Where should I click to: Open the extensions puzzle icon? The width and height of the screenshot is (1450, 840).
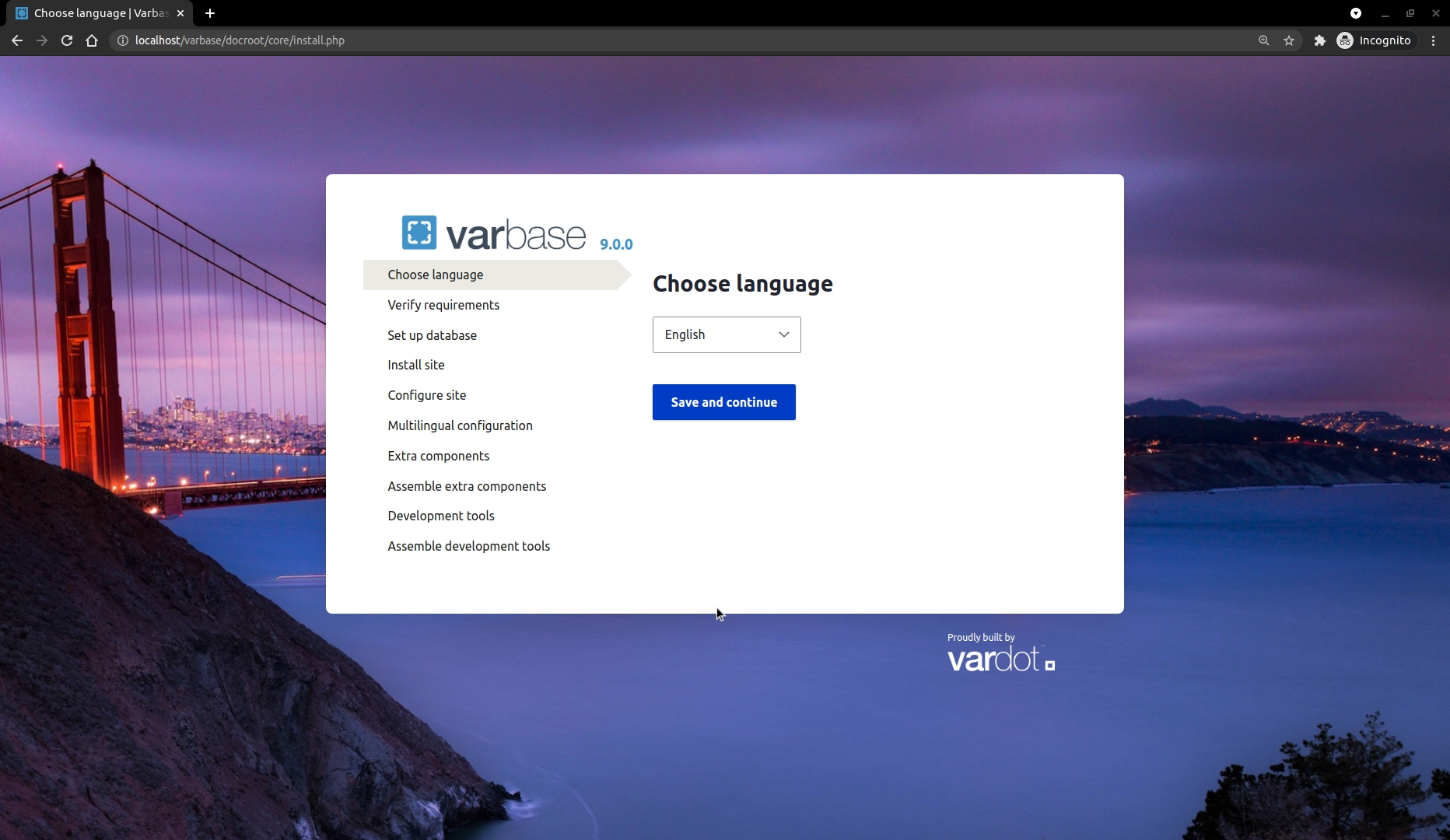coord(1319,40)
